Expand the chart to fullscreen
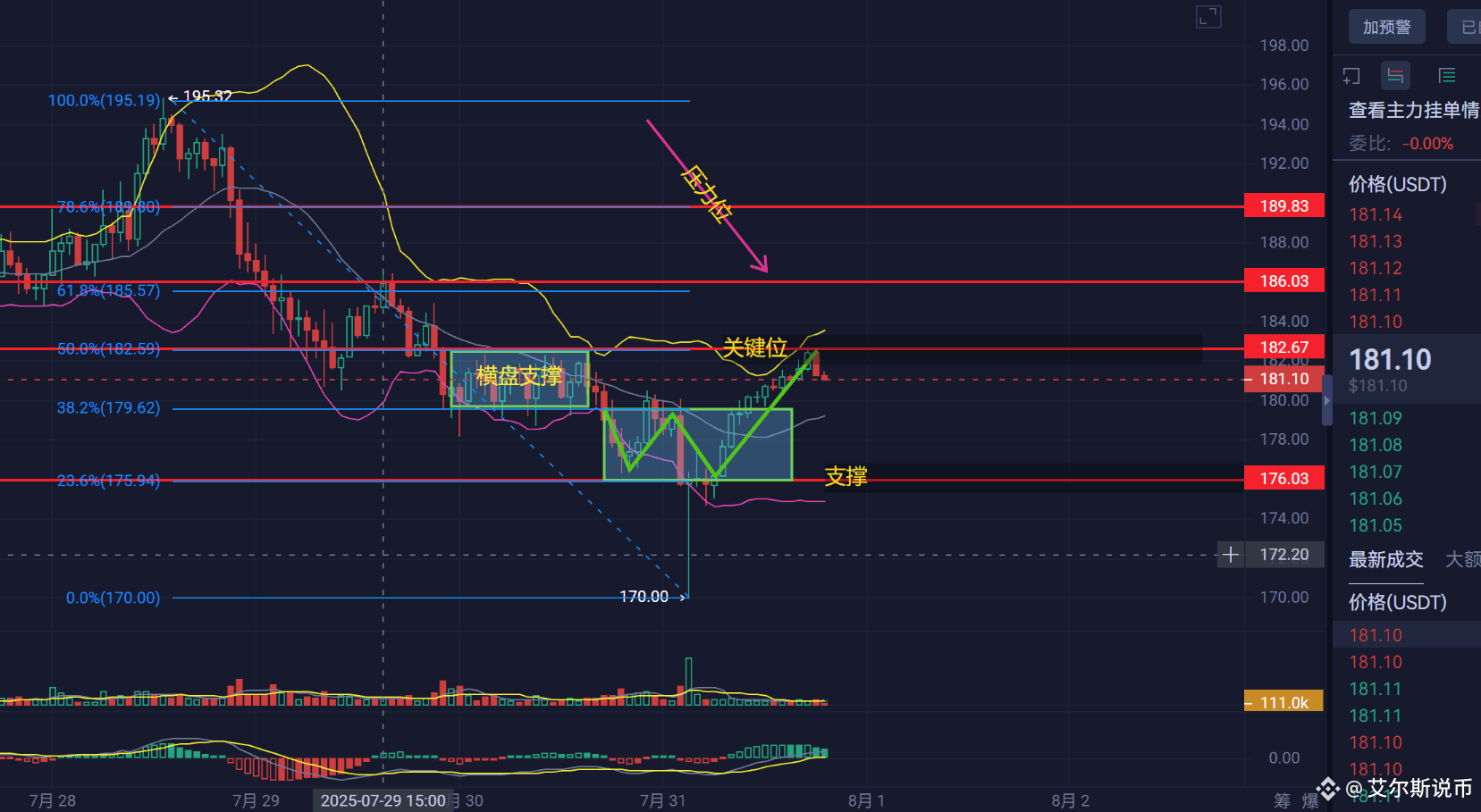The height and width of the screenshot is (812, 1481). [1208, 16]
